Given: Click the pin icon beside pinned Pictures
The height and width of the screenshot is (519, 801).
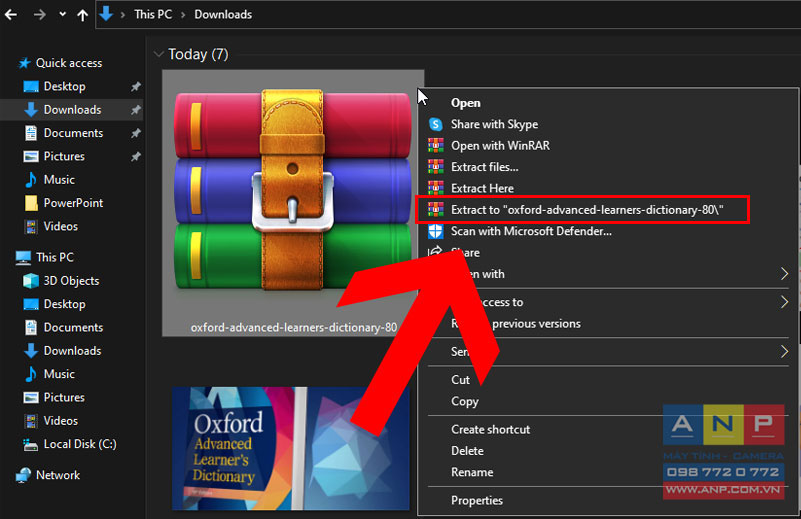Looking at the screenshot, I should 135,156.
